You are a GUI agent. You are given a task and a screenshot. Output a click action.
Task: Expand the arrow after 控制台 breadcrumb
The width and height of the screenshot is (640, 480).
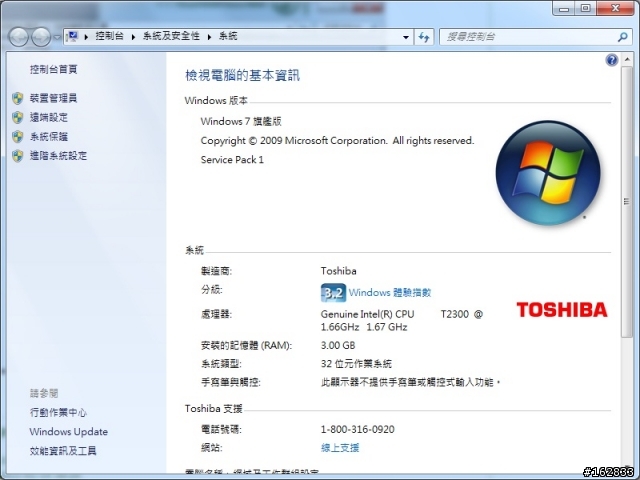[x=133, y=37]
